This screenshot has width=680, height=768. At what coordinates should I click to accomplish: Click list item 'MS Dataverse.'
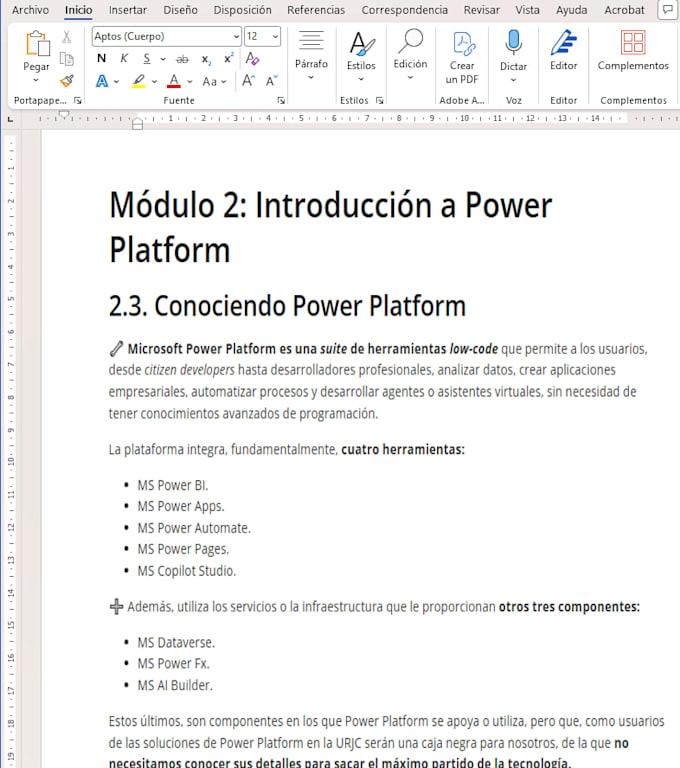tap(176, 643)
